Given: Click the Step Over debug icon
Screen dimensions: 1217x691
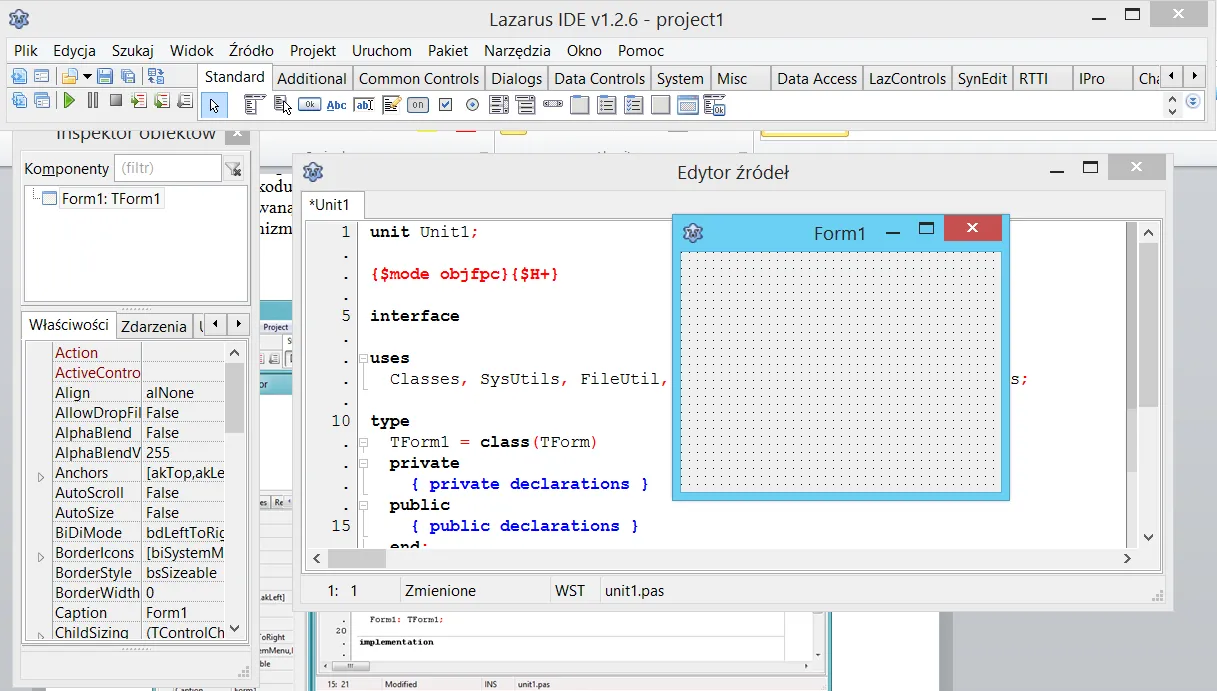Looking at the screenshot, I should (x=162, y=100).
